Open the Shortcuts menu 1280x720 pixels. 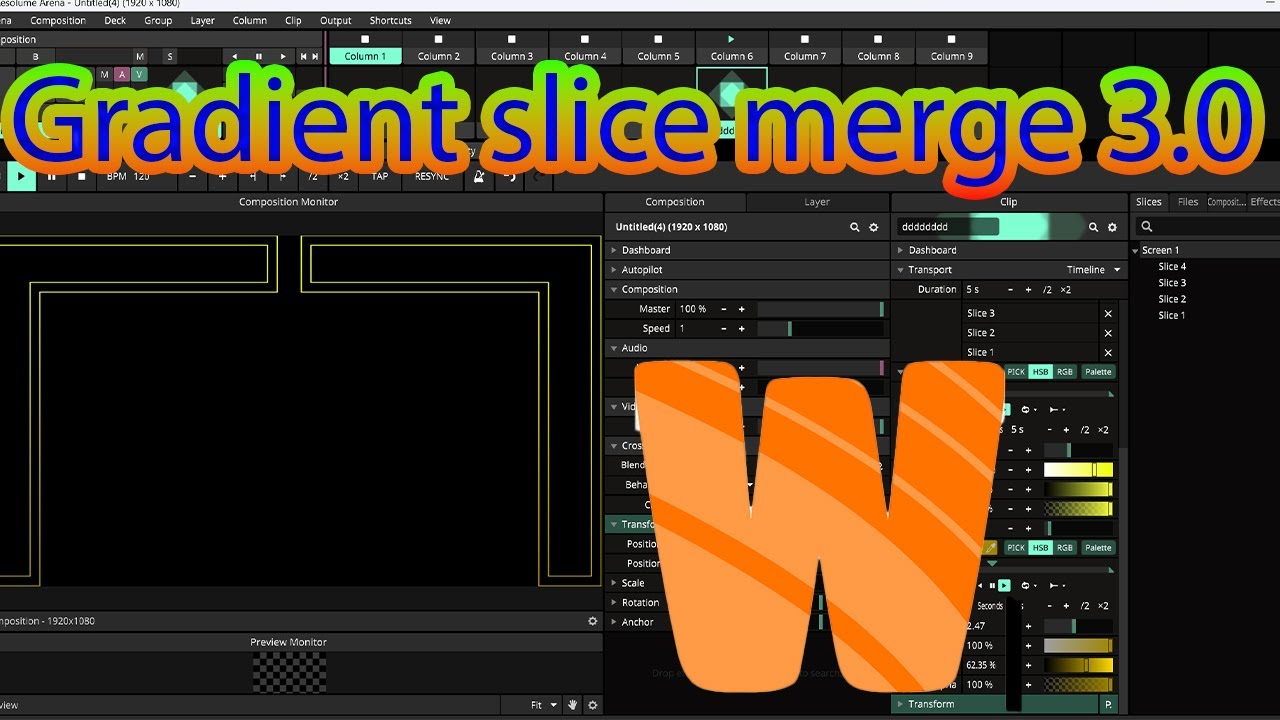(390, 20)
